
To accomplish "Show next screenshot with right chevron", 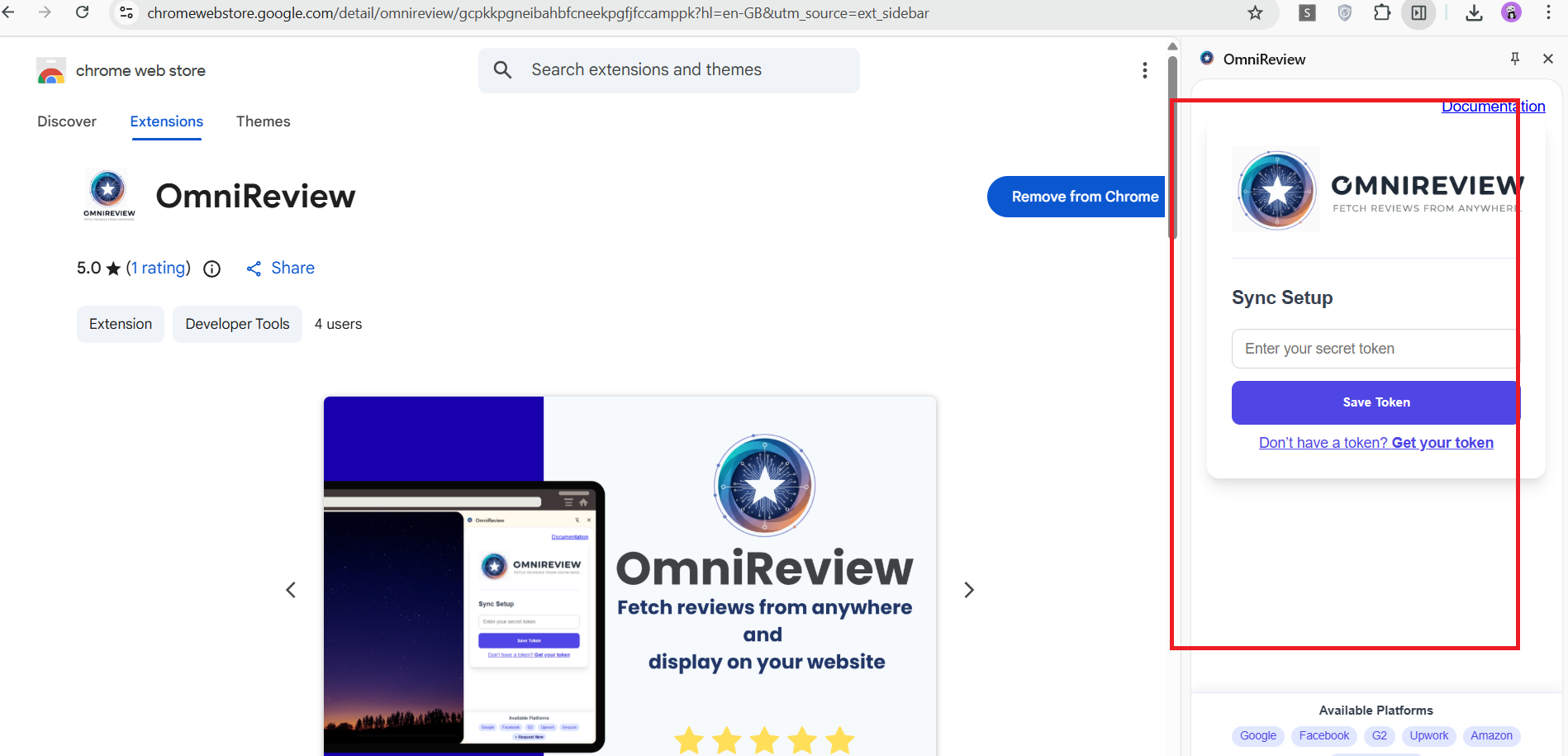I will pos(969,590).
